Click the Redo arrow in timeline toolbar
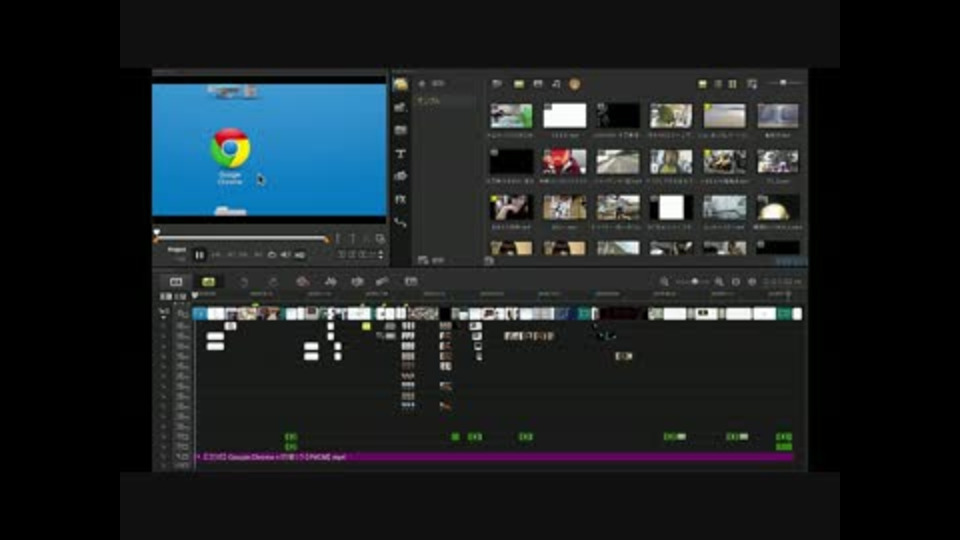Screen dimensions: 960x540 click(x=273, y=282)
